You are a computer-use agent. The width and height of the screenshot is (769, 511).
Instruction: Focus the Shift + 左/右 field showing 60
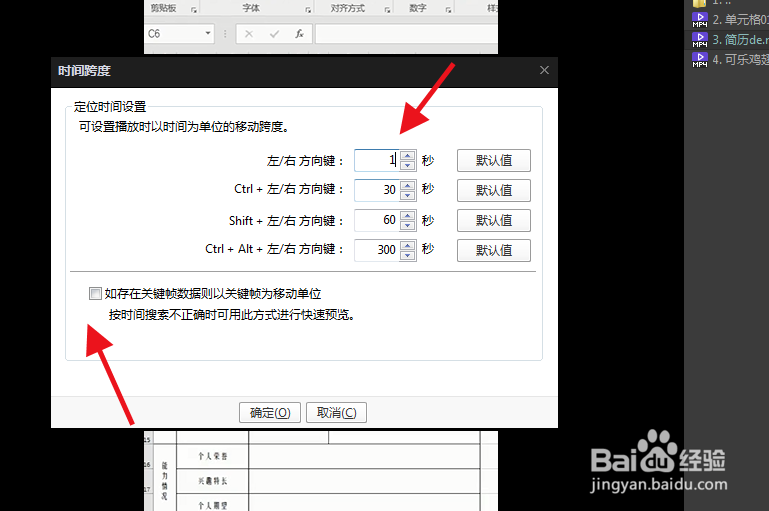pyautogui.click(x=377, y=220)
